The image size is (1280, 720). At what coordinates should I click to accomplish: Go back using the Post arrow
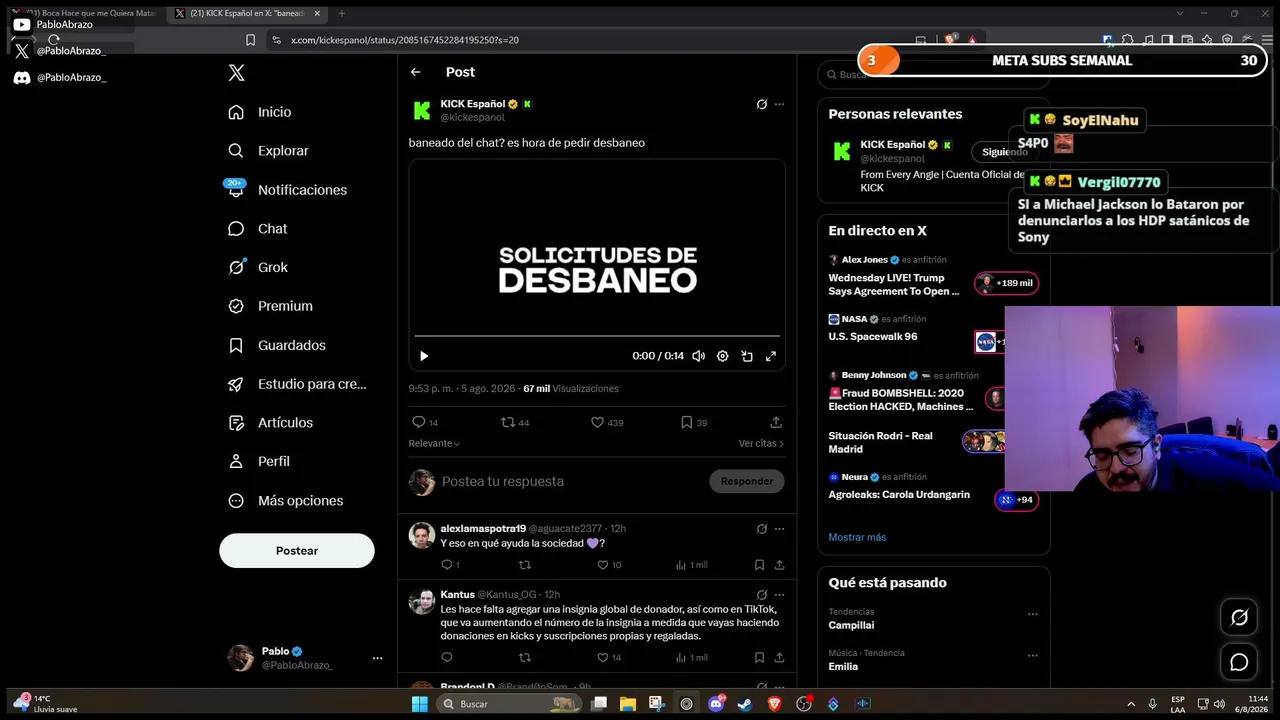[x=415, y=72]
